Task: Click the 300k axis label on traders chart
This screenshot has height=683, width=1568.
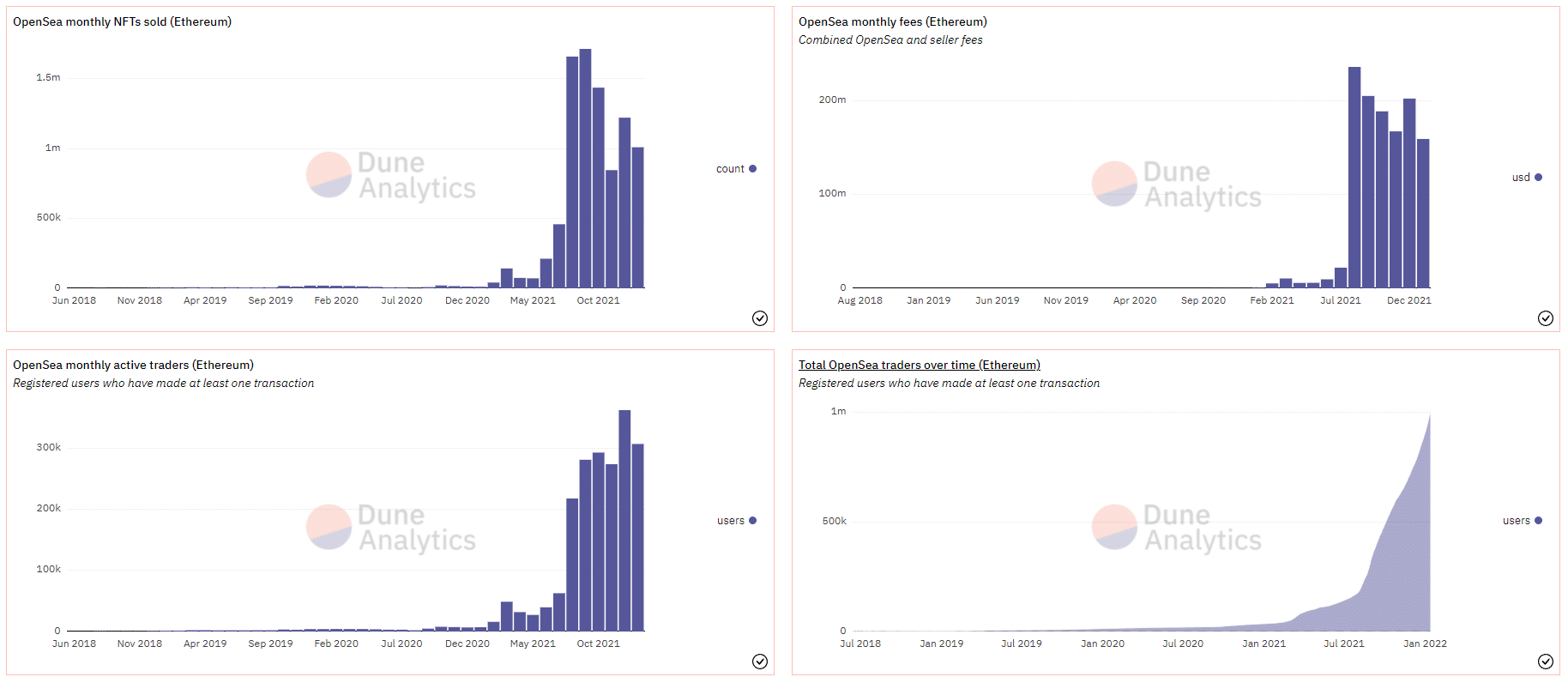Action: point(48,447)
